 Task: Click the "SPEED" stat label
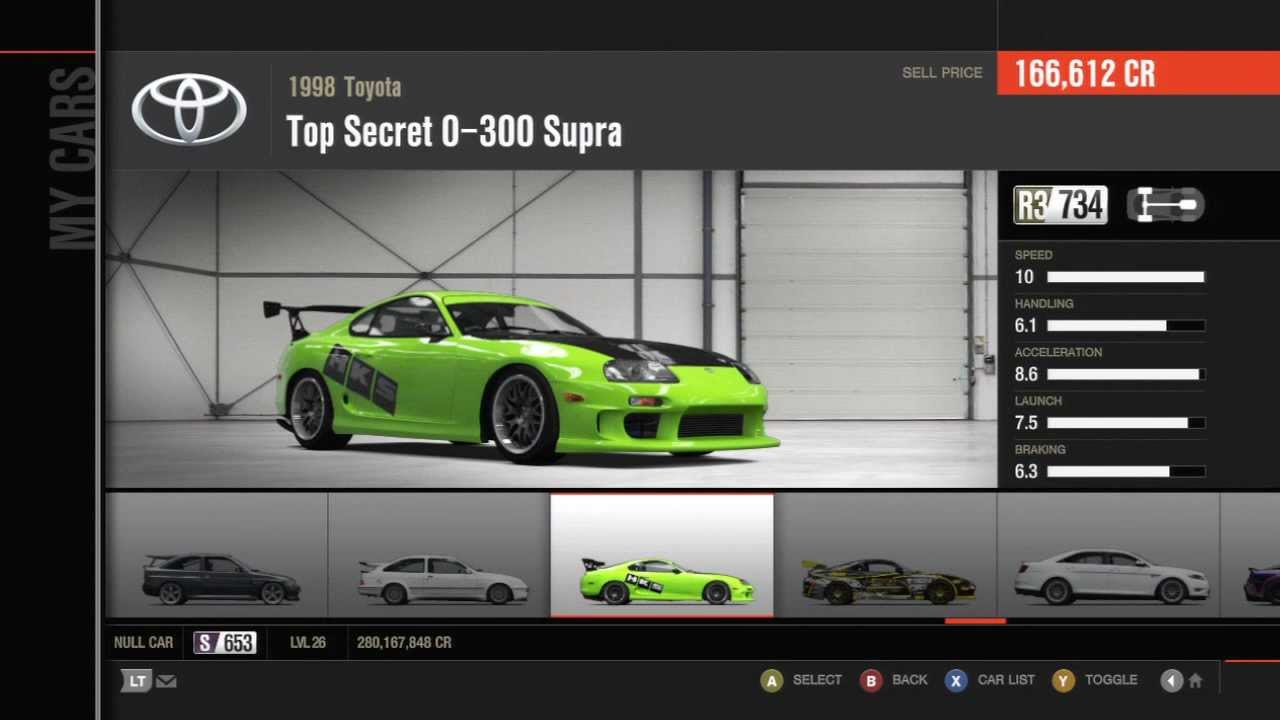click(1033, 255)
